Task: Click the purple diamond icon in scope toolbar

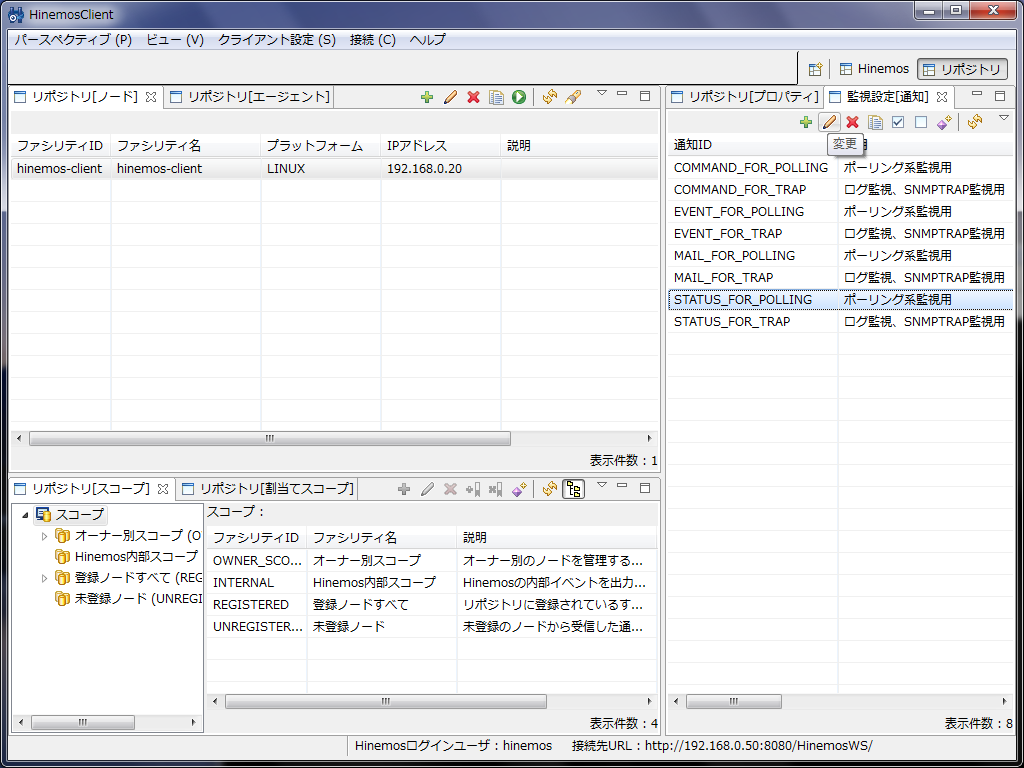Action: 519,489
